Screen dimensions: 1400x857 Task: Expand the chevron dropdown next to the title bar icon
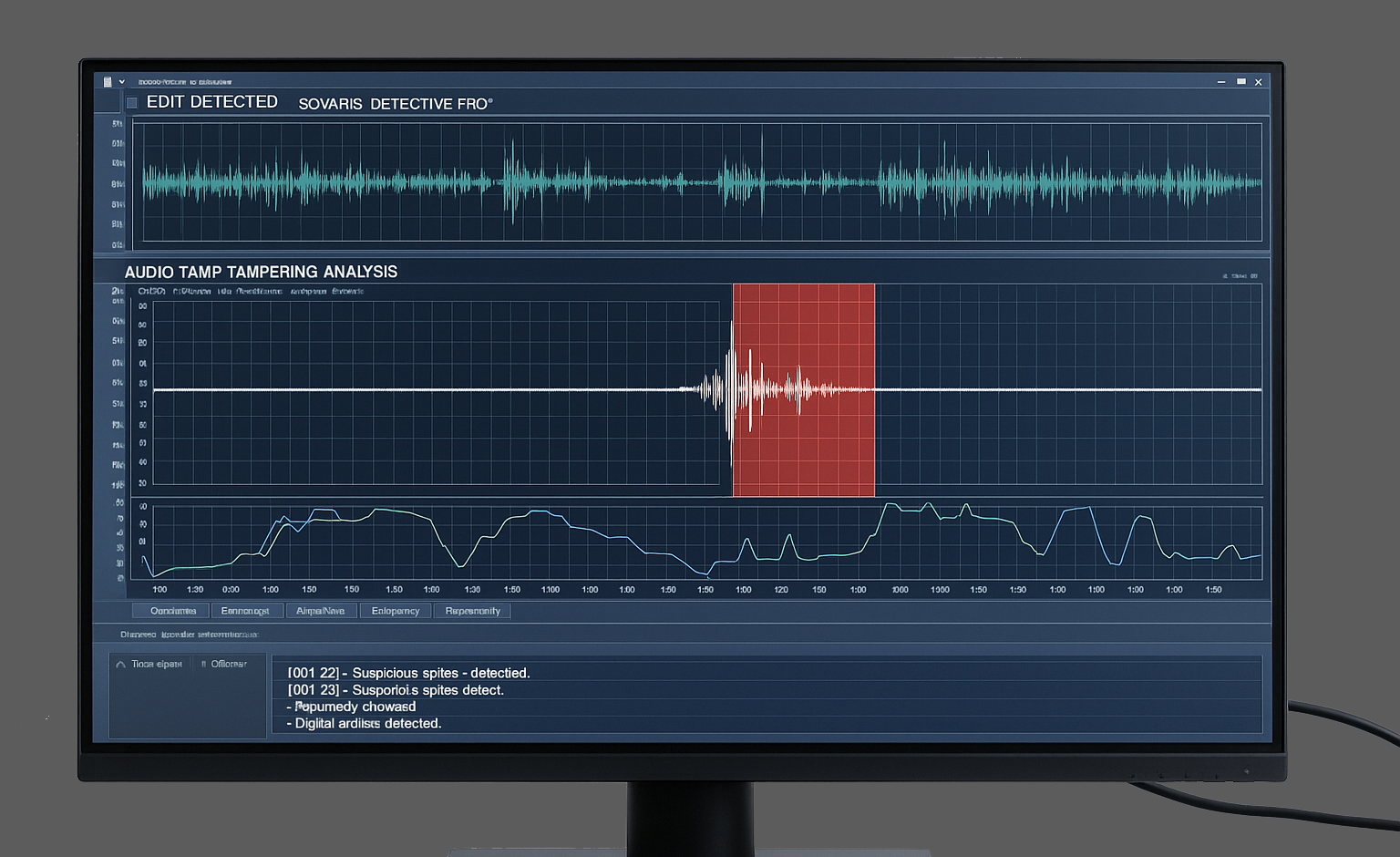click(x=121, y=81)
